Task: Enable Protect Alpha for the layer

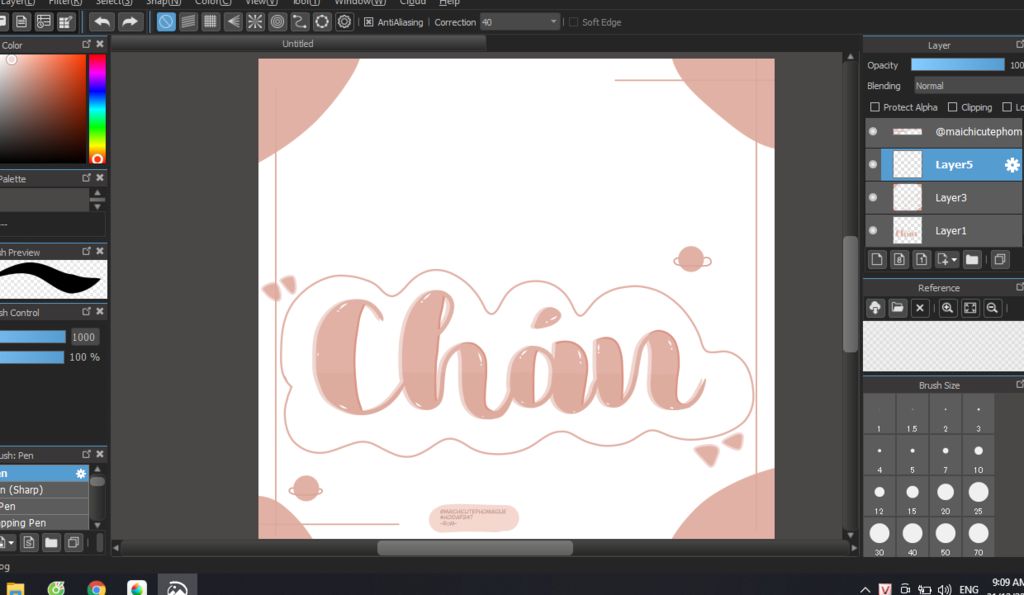Action: [874, 106]
